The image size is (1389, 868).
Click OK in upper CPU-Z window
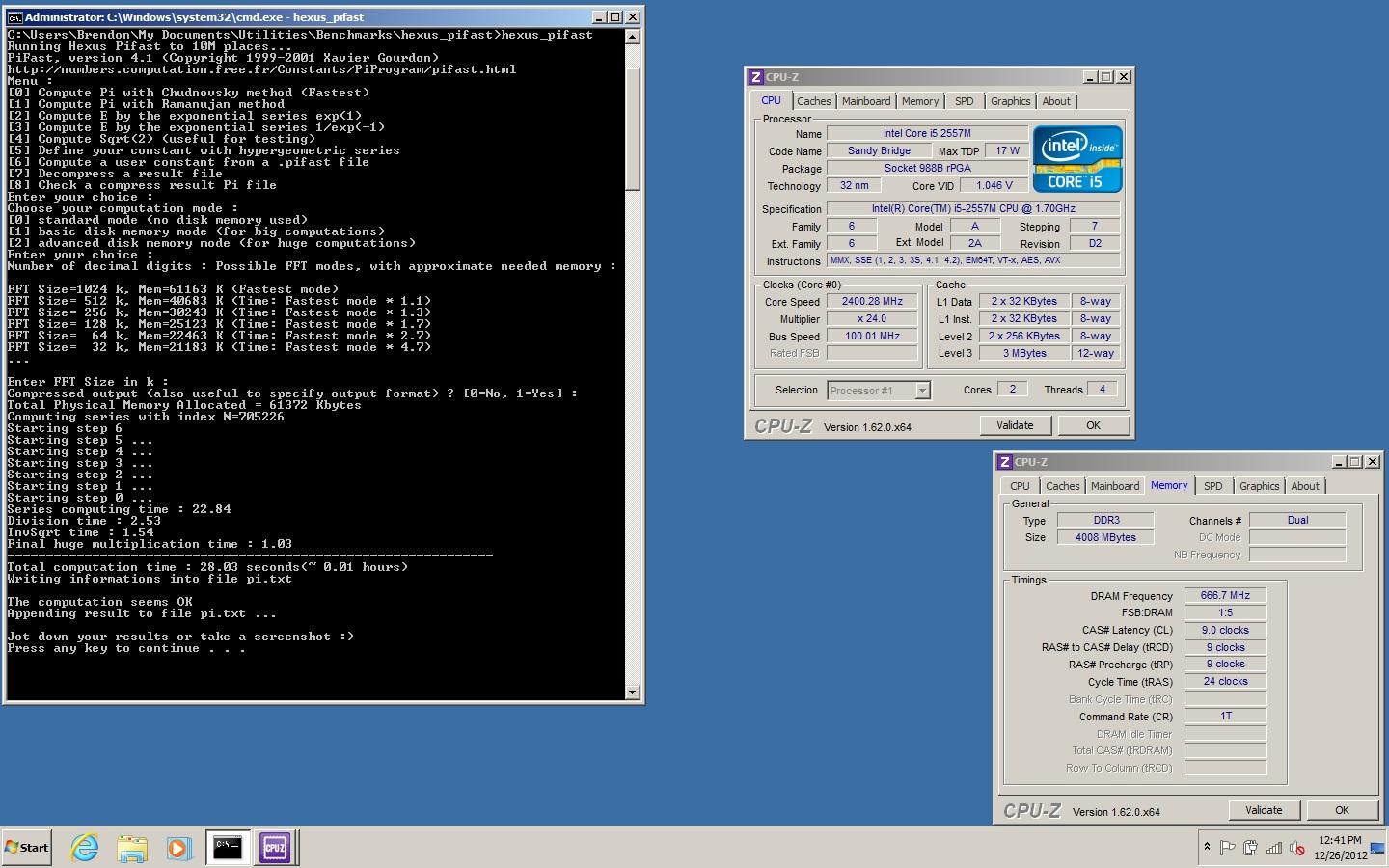point(1093,425)
